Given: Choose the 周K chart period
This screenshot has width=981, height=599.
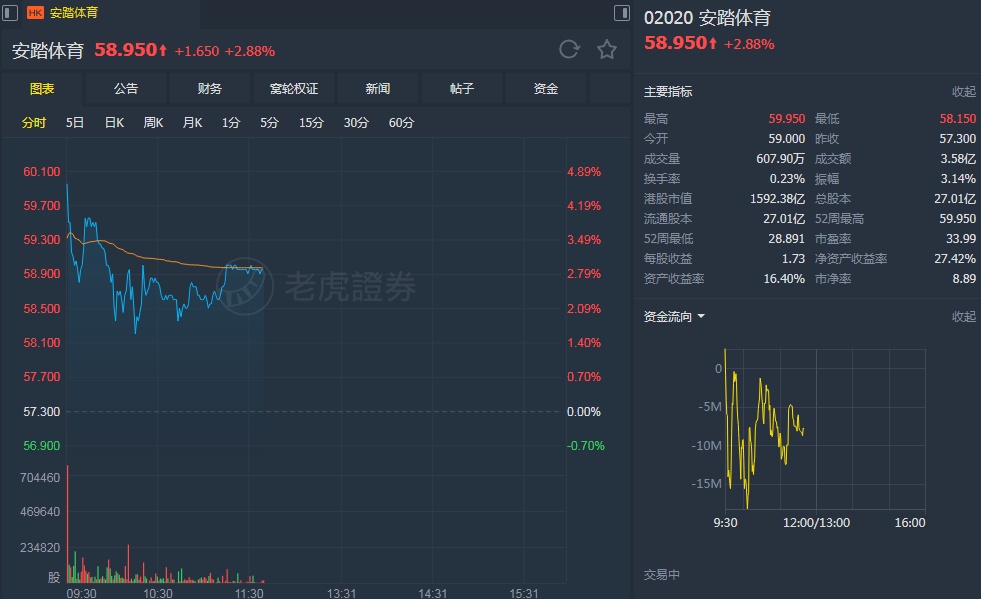Looking at the screenshot, I should 153,123.
